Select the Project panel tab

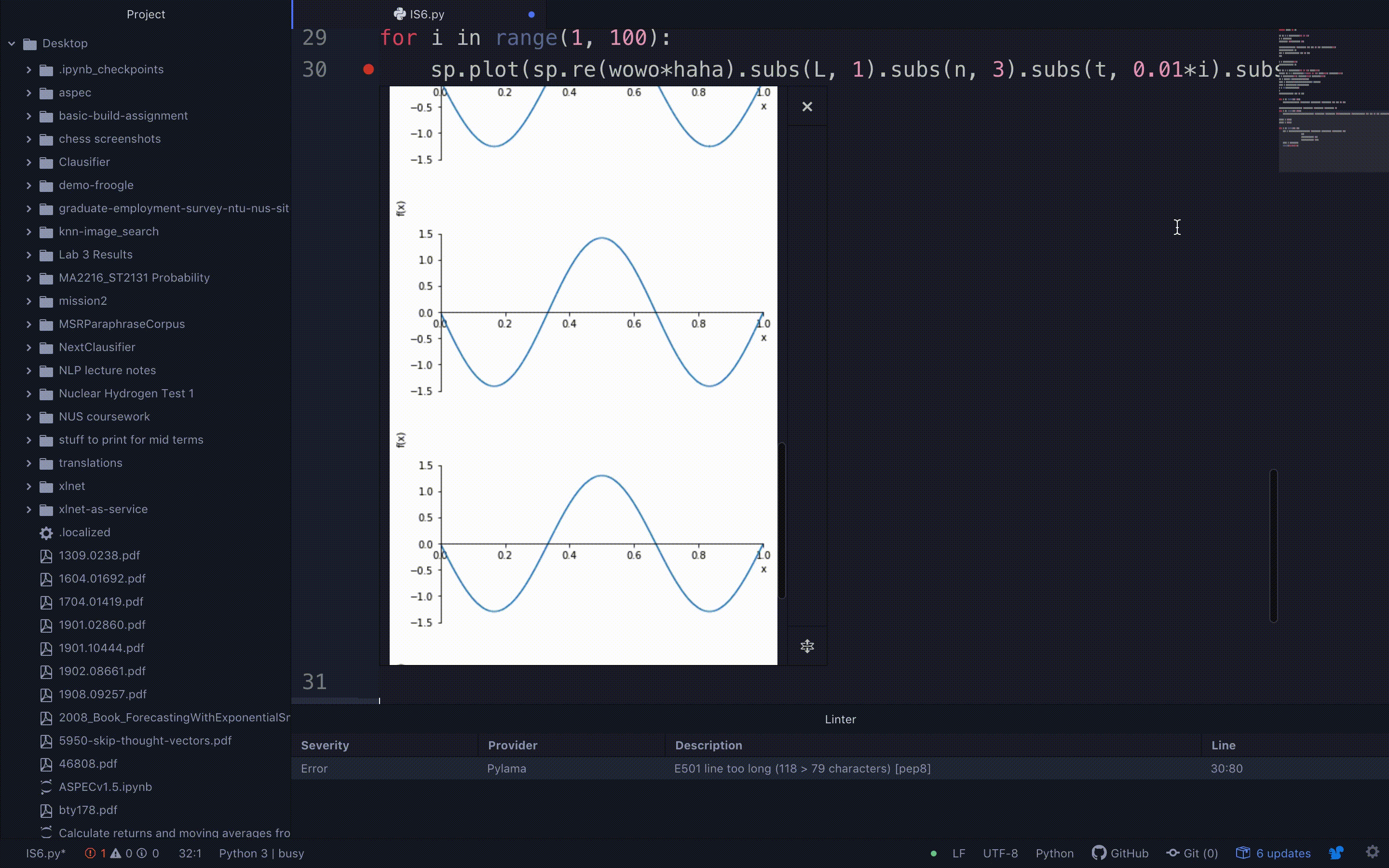[146, 14]
